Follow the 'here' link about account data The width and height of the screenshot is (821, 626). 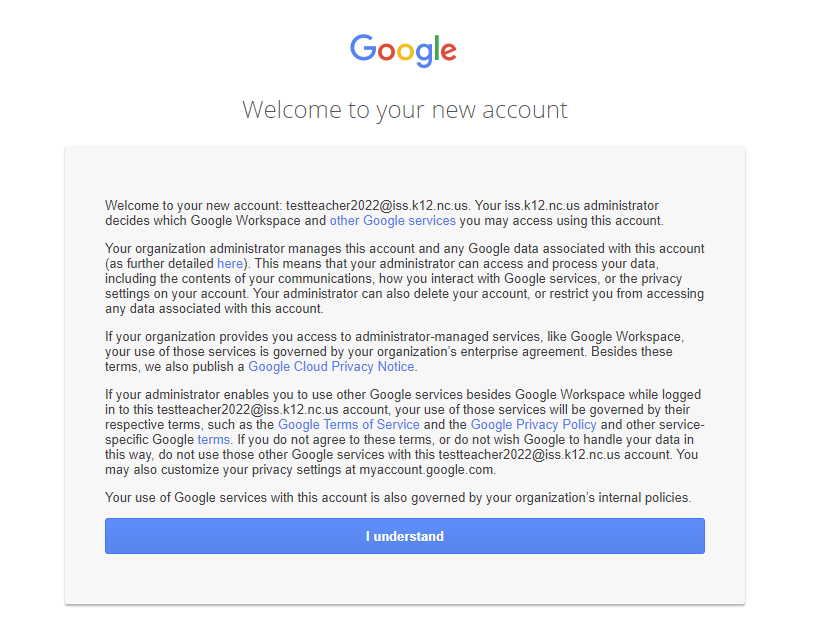point(230,263)
